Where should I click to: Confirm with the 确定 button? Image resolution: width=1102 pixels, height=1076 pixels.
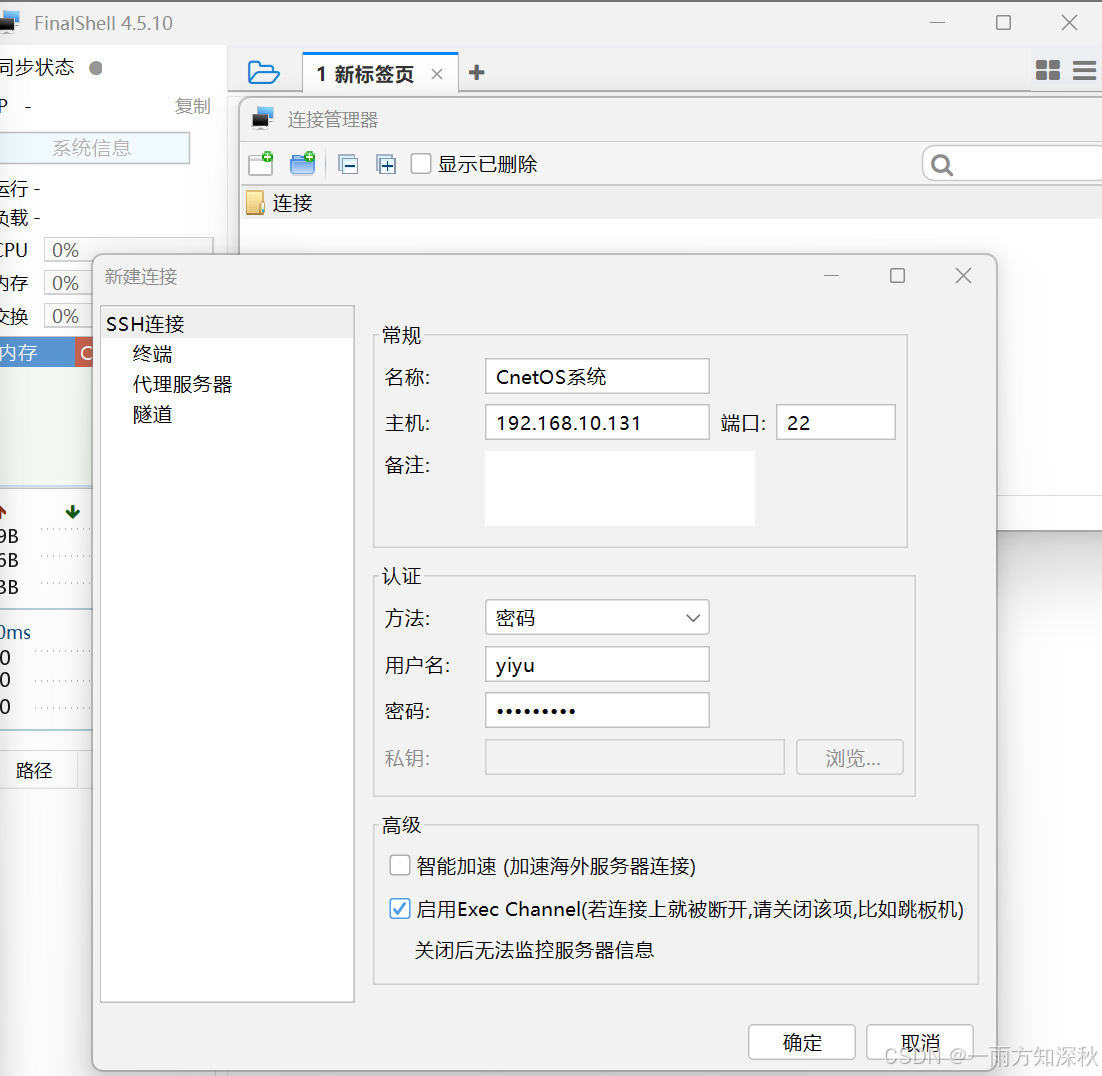(802, 1042)
